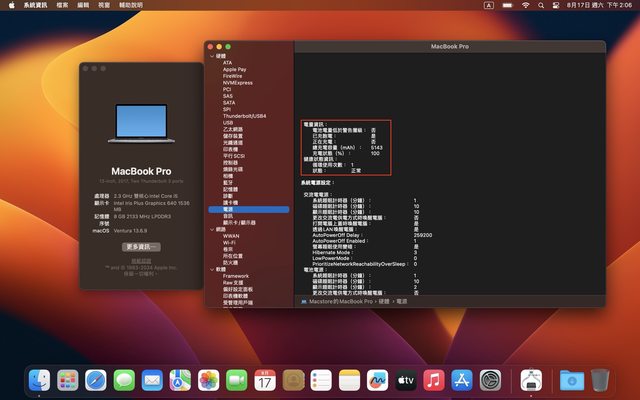The height and width of the screenshot is (400, 640).
Task: Open the Photos app in dock
Action: 208,380
